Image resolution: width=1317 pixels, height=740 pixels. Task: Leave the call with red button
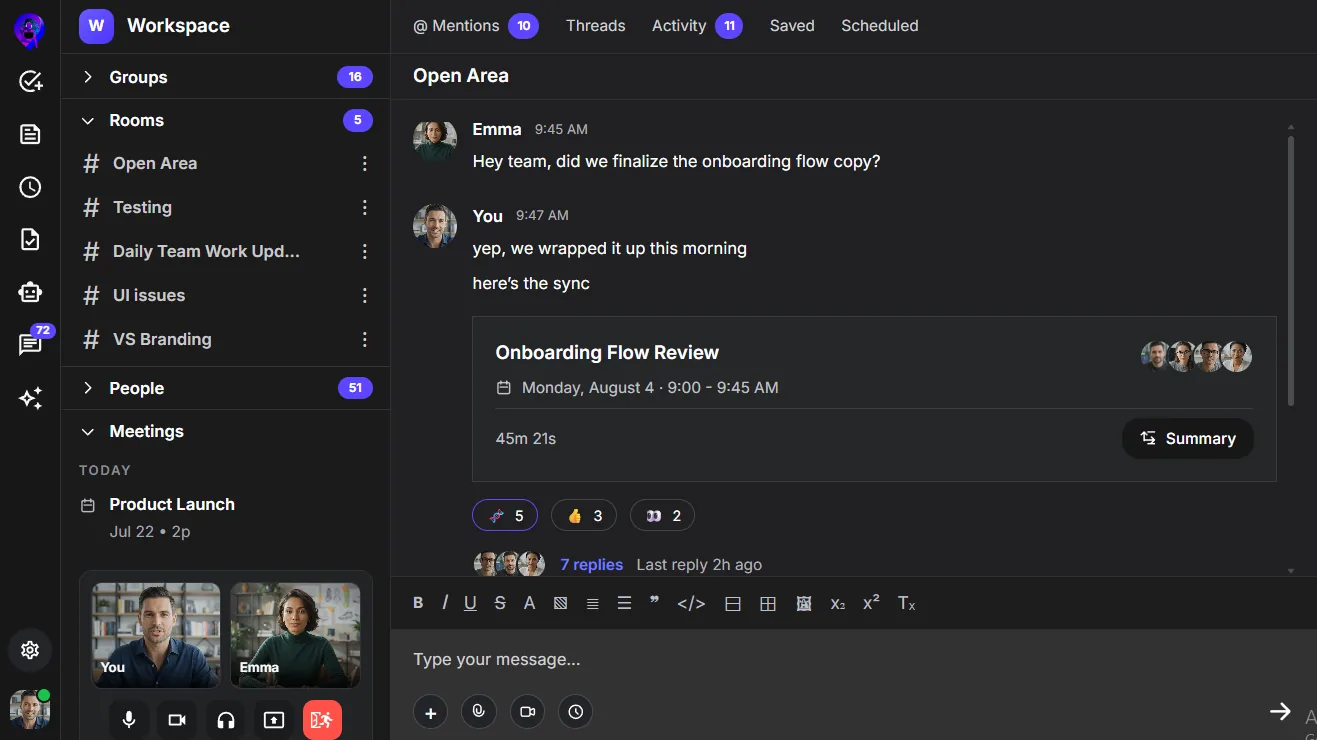coord(322,720)
